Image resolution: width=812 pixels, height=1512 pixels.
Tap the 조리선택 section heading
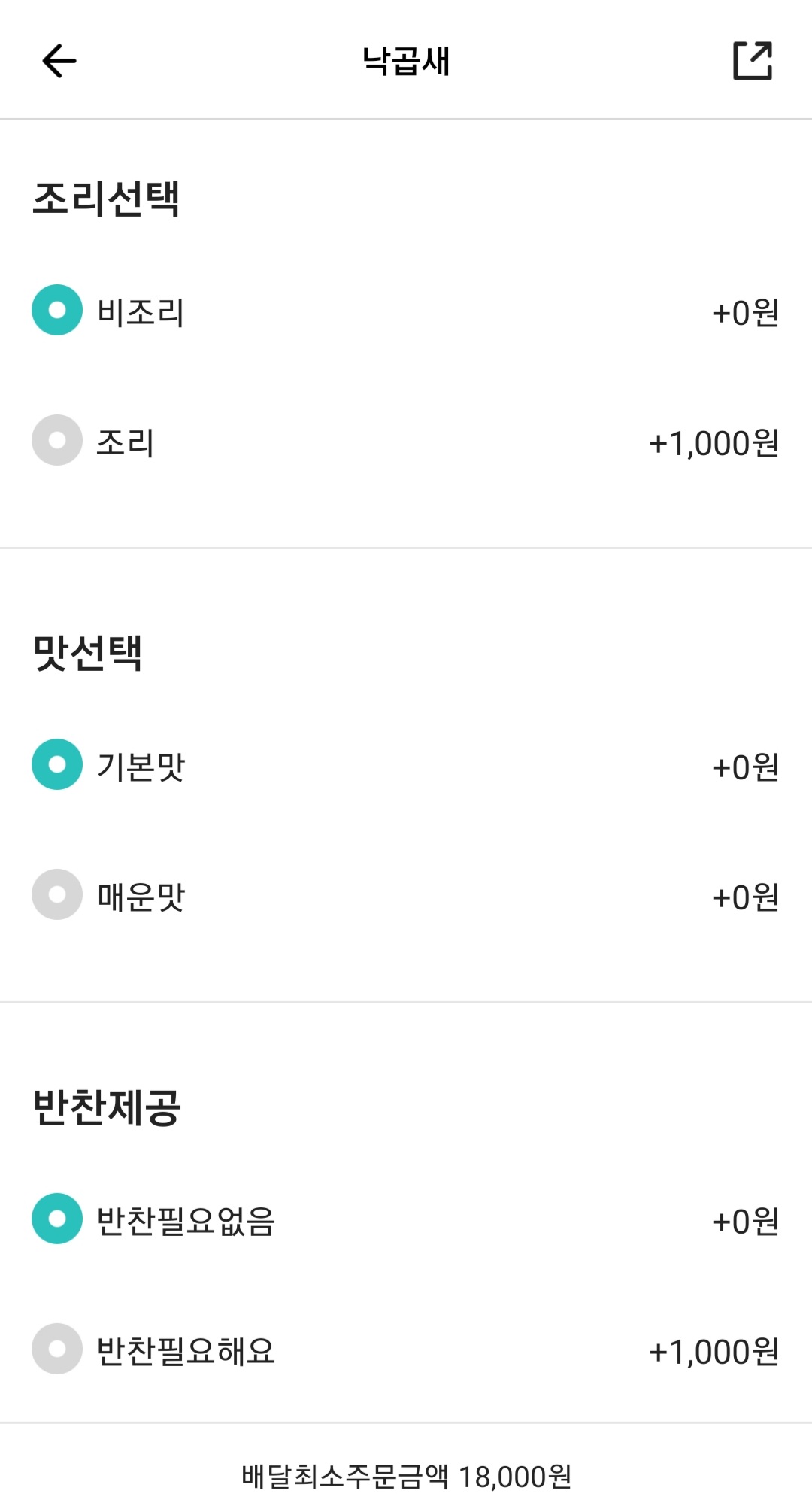[x=106, y=199]
